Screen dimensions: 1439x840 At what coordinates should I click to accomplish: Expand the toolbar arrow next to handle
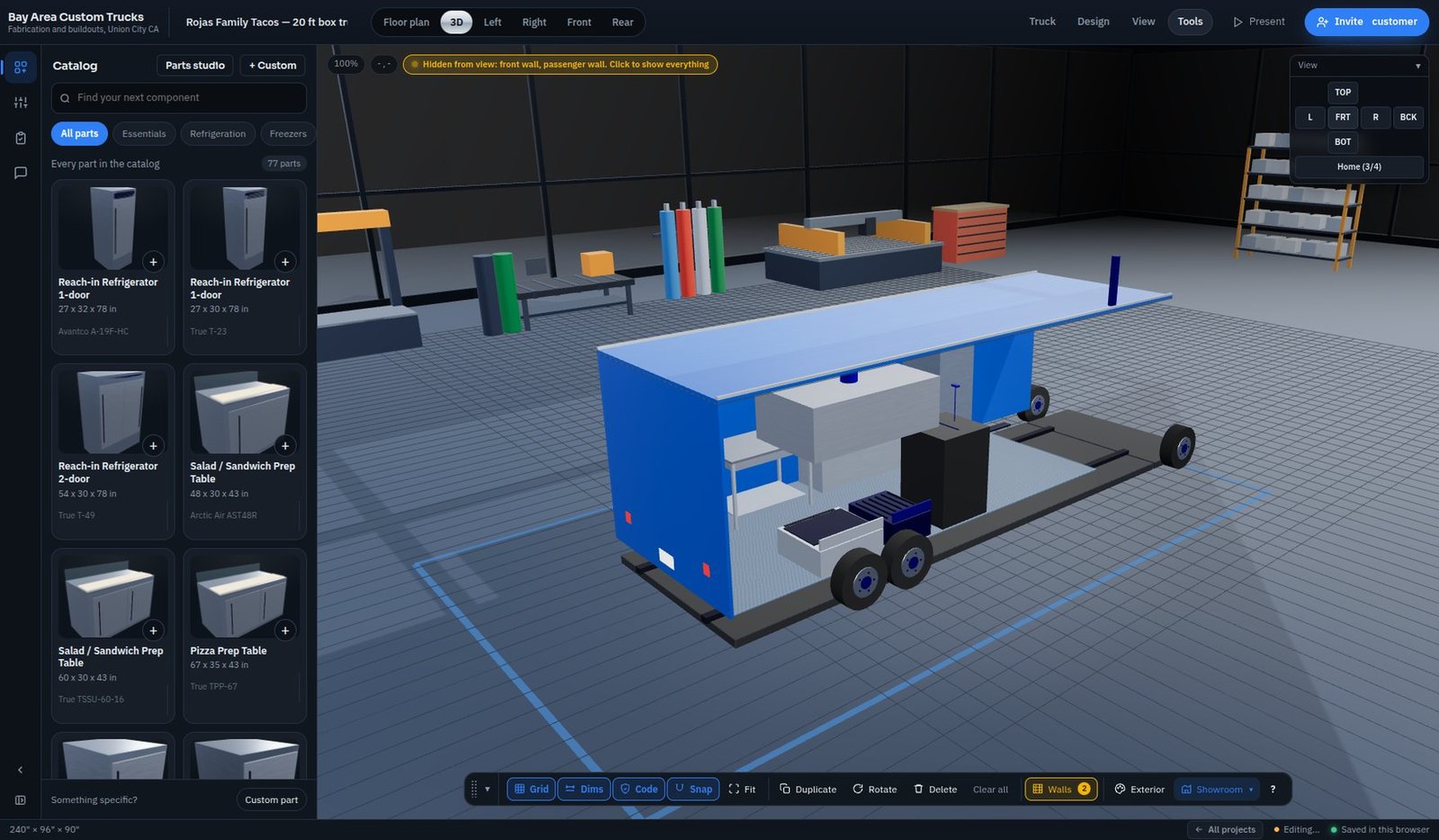point(487,789)
